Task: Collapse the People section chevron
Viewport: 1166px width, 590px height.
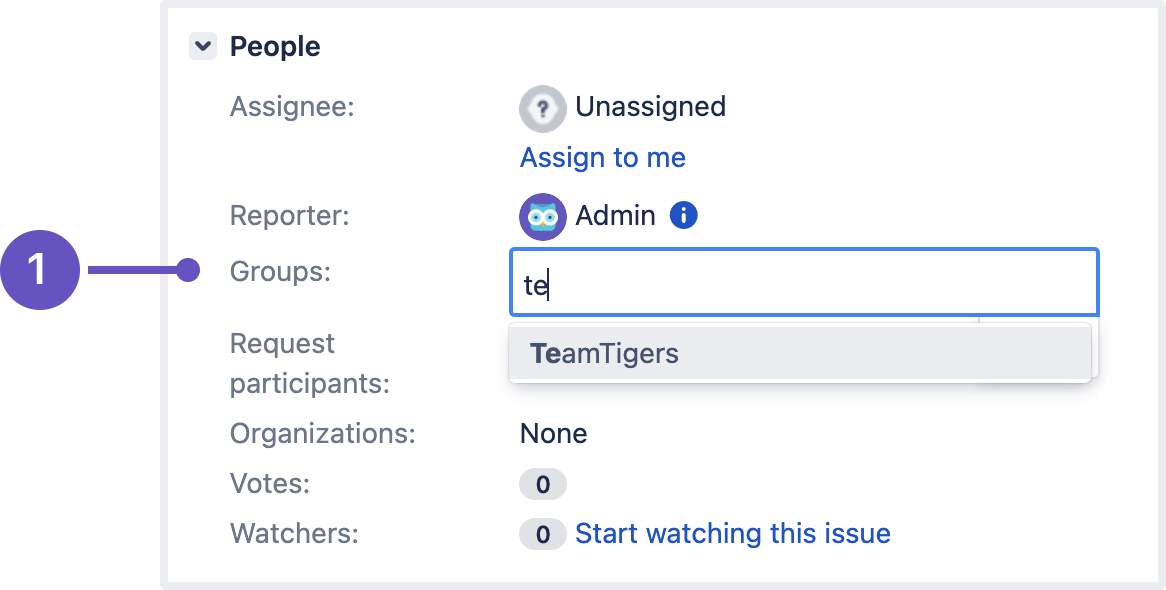Action: coord(203,46)
